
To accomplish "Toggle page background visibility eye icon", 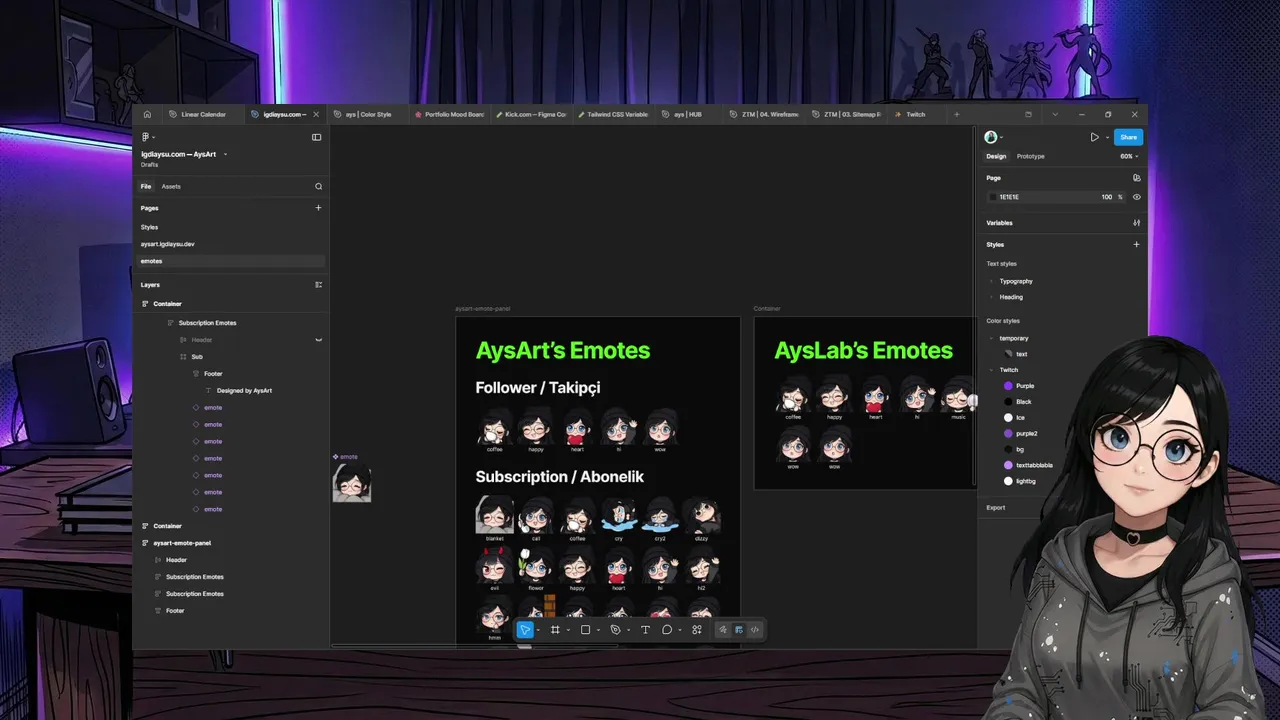I will click(1137, 197).
